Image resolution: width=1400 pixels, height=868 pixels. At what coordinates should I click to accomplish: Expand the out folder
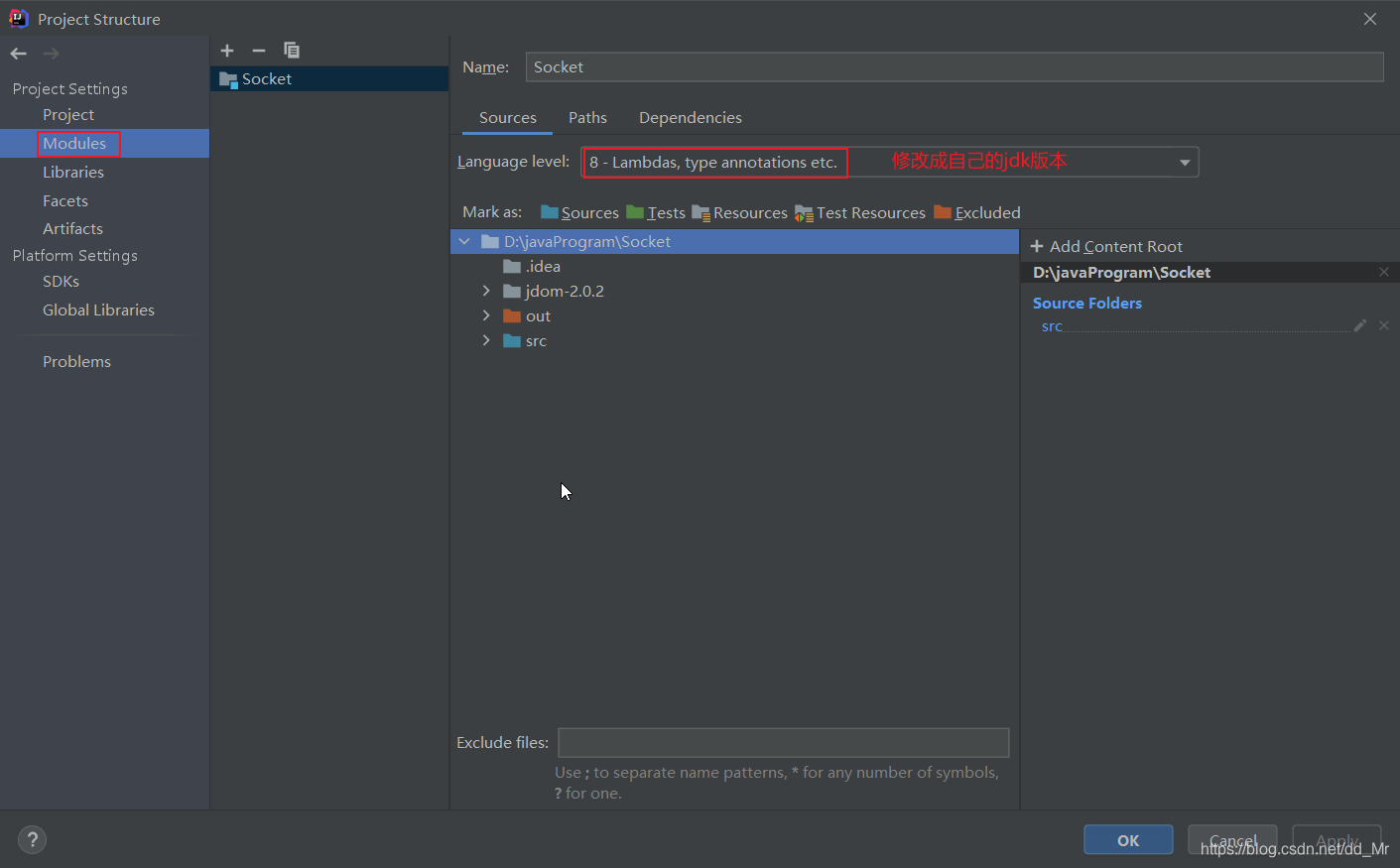tap(486, 315)
